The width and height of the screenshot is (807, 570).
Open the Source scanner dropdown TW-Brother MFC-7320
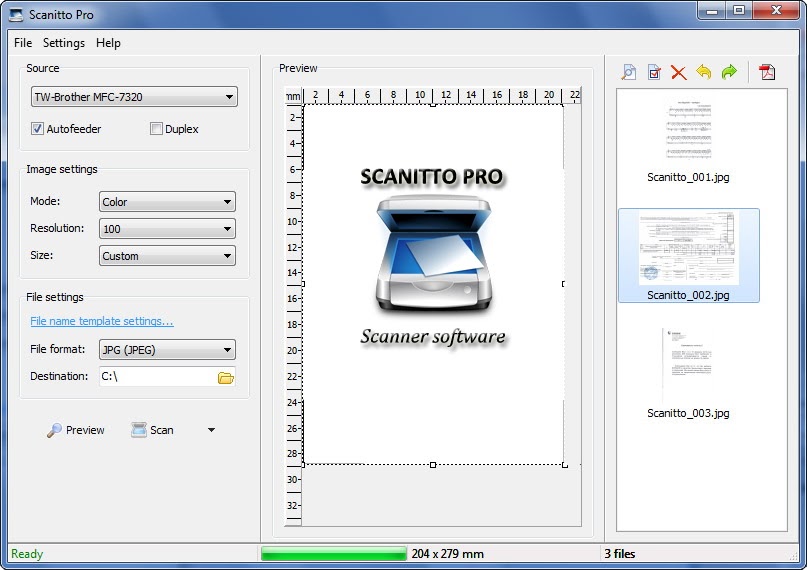pyautogui.click(x=134, y=97)
